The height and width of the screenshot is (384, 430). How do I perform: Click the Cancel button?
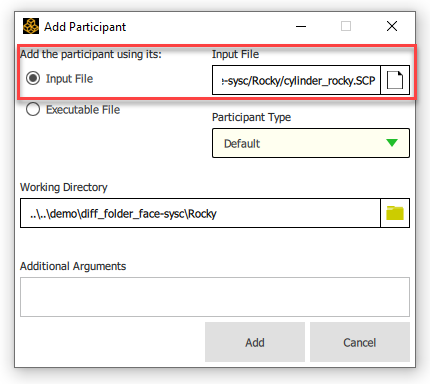tap(360, 342)
